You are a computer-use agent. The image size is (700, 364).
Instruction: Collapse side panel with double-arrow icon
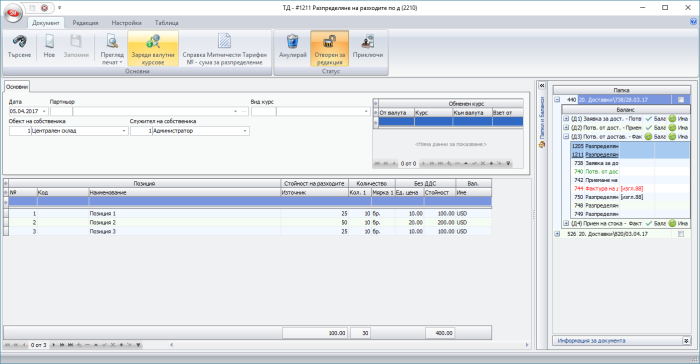coord(542,85)
